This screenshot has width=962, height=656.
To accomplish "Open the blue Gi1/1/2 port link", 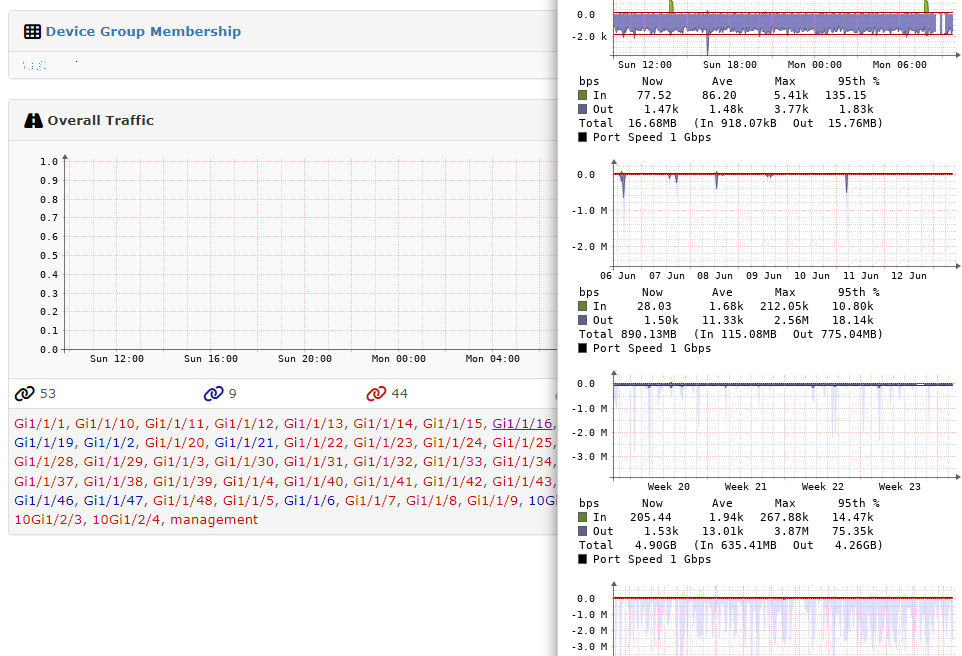I will [x=109, y=442].
